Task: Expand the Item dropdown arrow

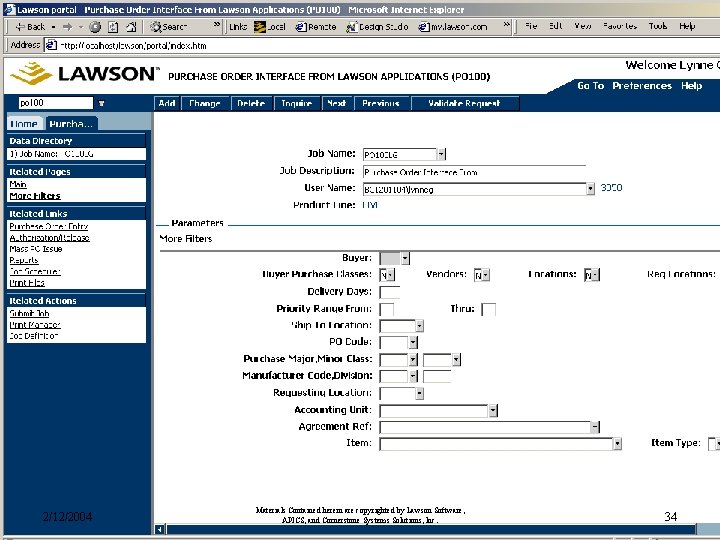Action: [618, 444]
